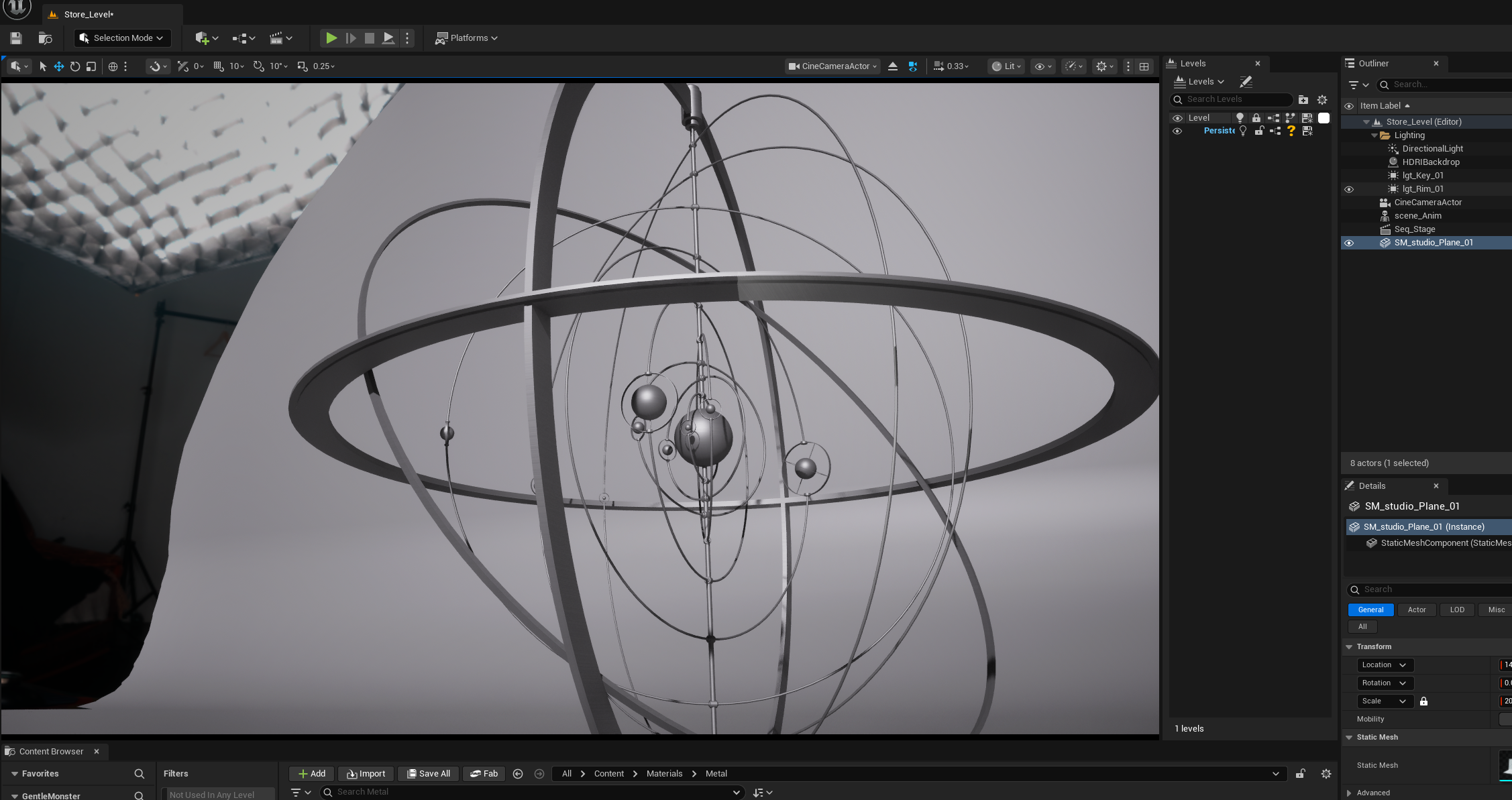Open the Lit view mode dropdown
The image size is (1512, 800).
click(1006, 66)
